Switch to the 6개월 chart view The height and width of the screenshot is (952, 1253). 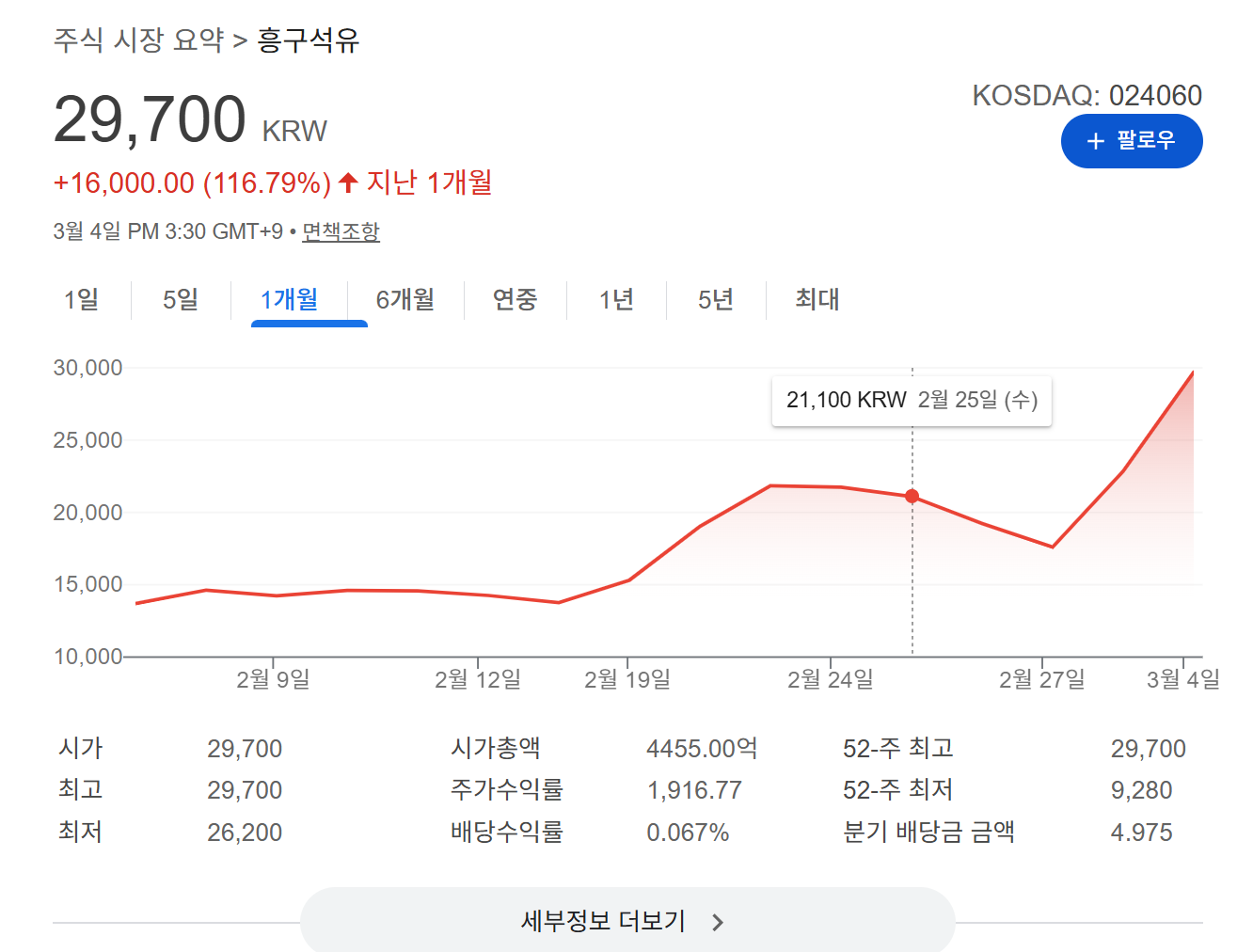pyautogui.click(x=405, y=299)
